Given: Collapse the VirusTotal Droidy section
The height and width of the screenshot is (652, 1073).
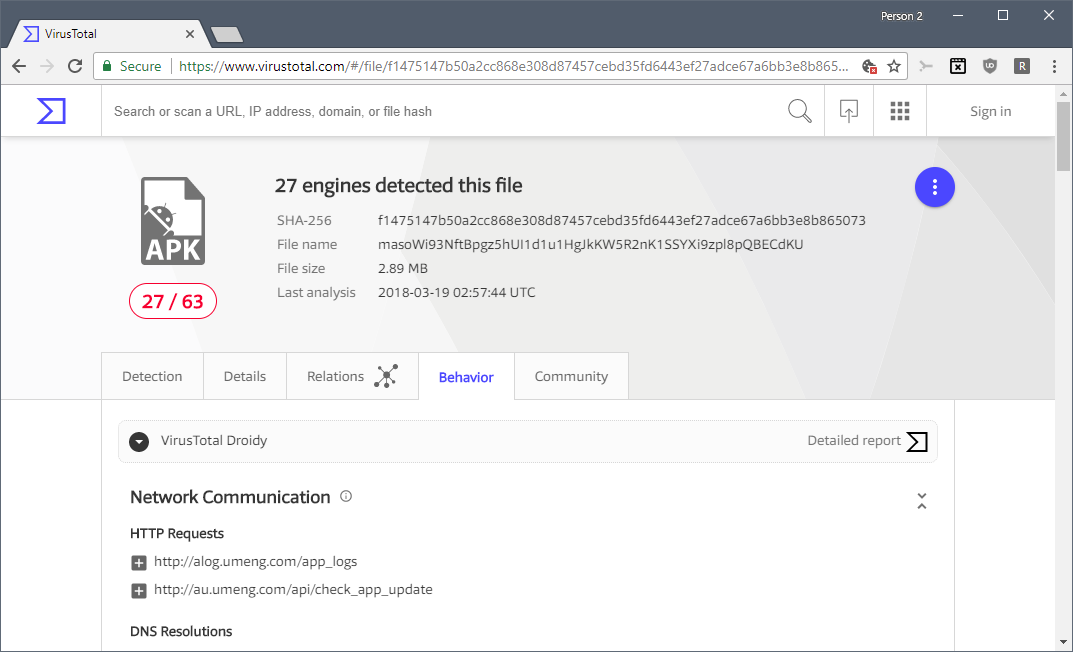Looking at the screenshot, I should click(x=139, y=442).
